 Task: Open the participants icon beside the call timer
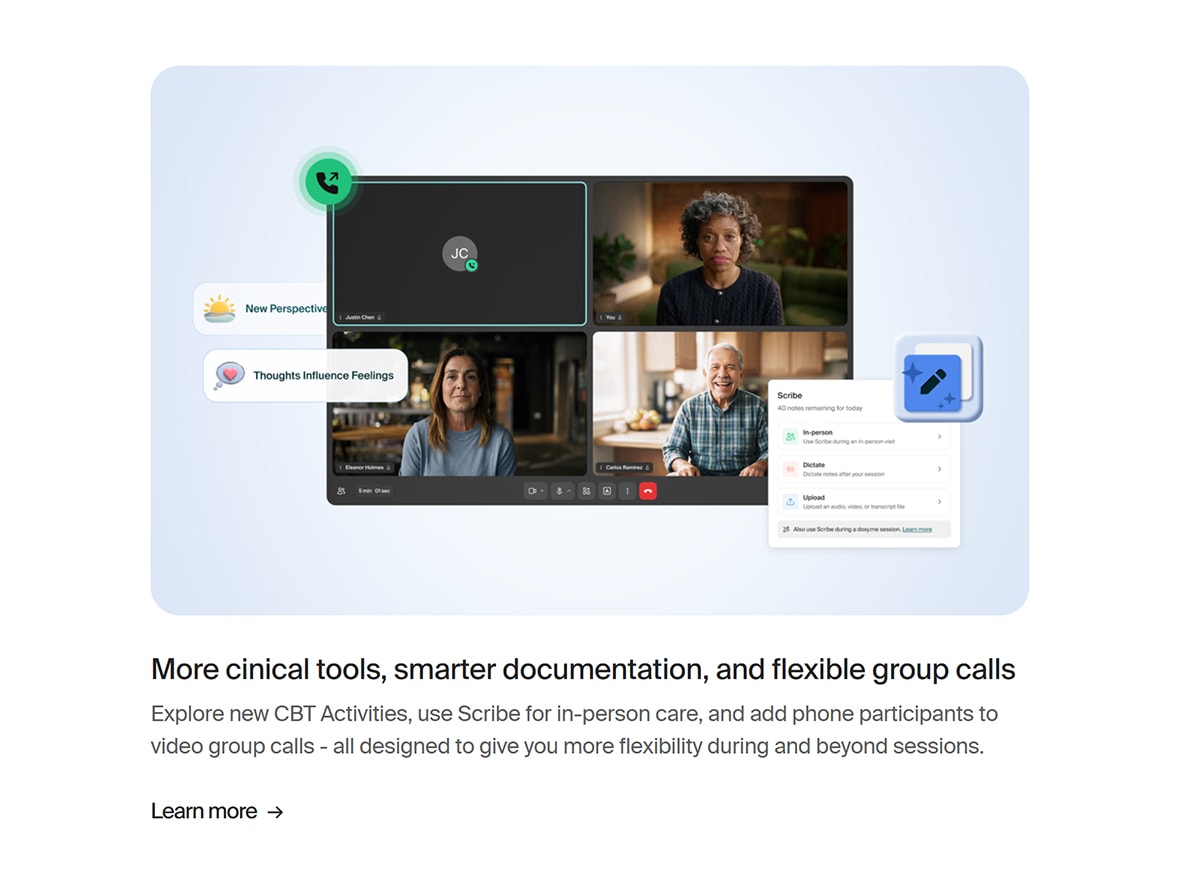click(341, 491)
